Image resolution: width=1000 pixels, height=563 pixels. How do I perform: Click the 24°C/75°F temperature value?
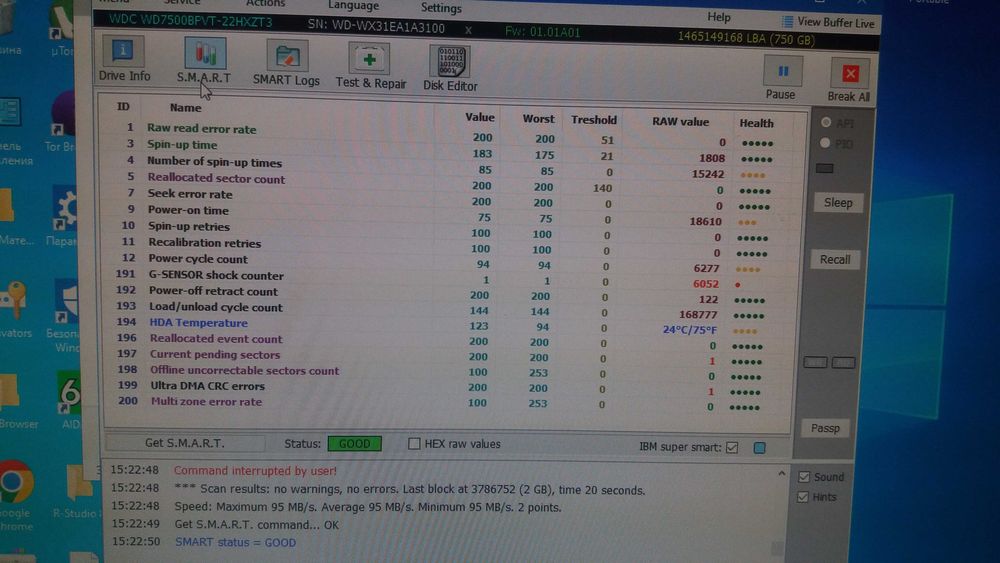(689, 330)
